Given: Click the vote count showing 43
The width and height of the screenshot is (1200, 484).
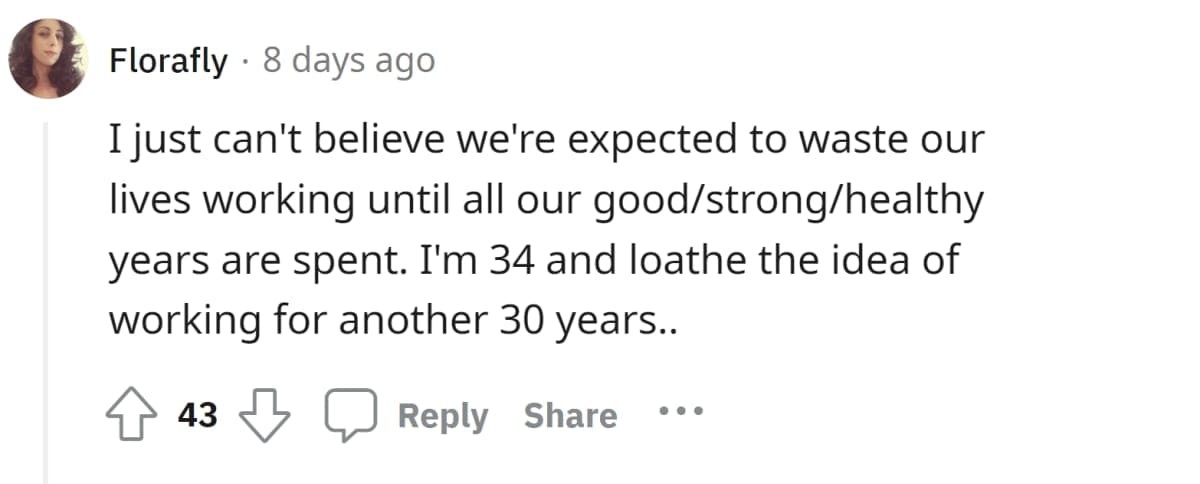Looking at the screenshot, I should pos(198,415).
